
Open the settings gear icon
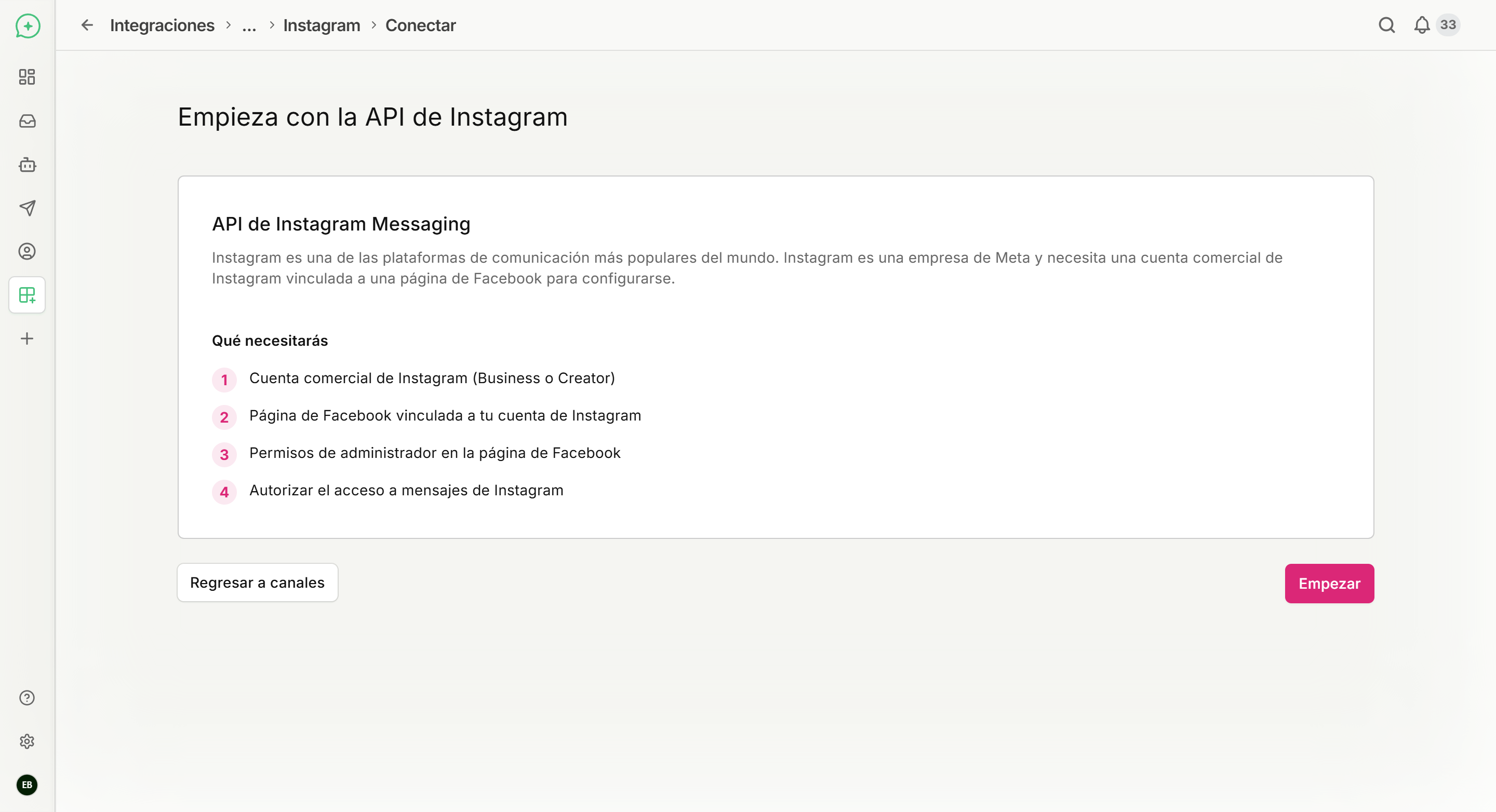tap(28, 741)
